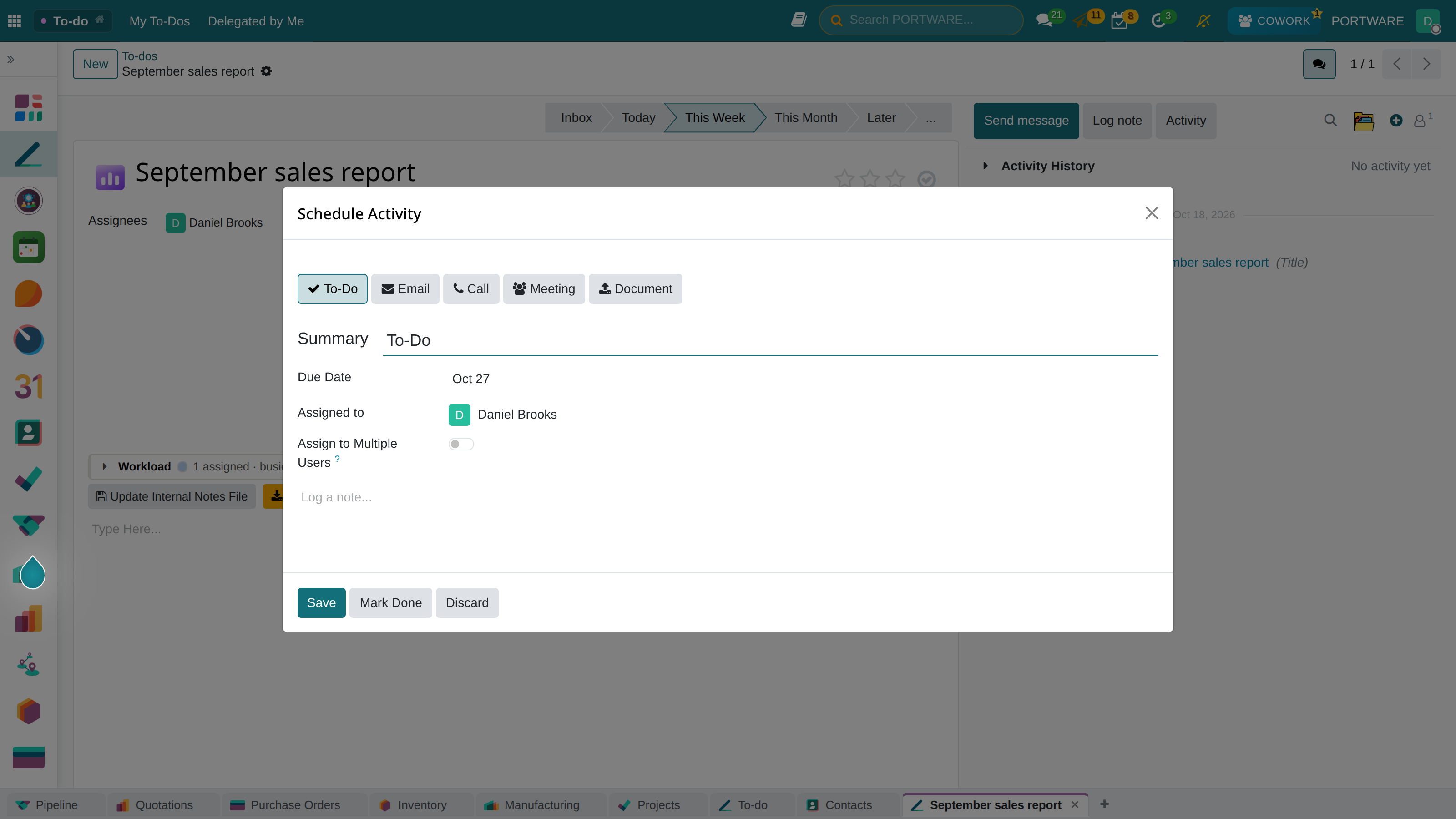Add a new bottom tab with plus
The width and height of the screenshot is (1456, 819).
(1104, 804)
